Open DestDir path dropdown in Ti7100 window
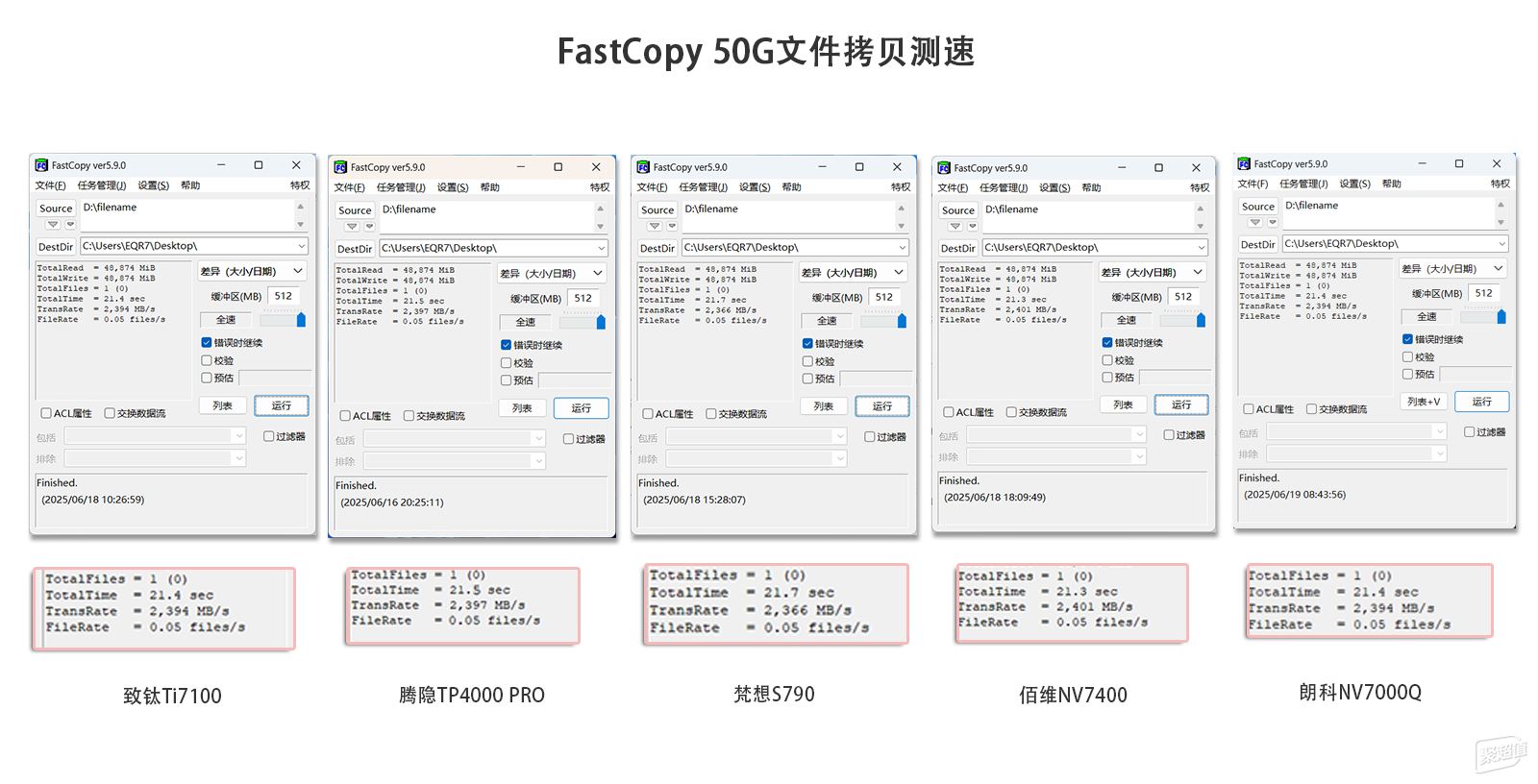This screenshot has width=1538, height=784. click(301, 246)
